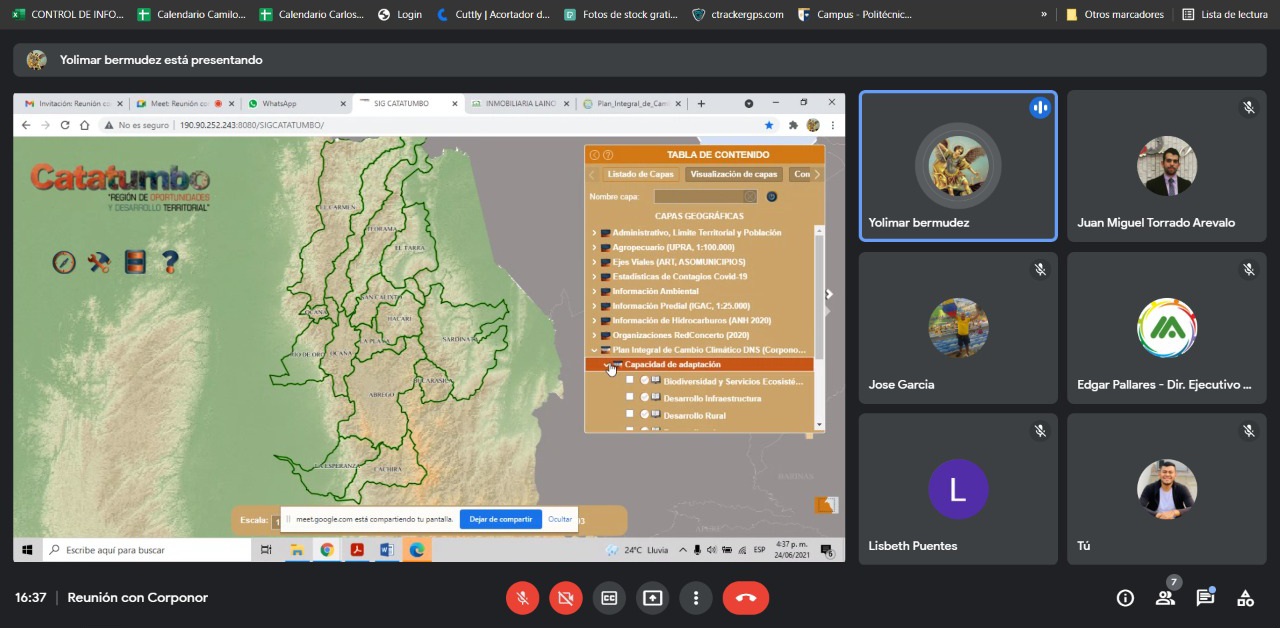Open Word in the shared Windows taskbar

387,550
